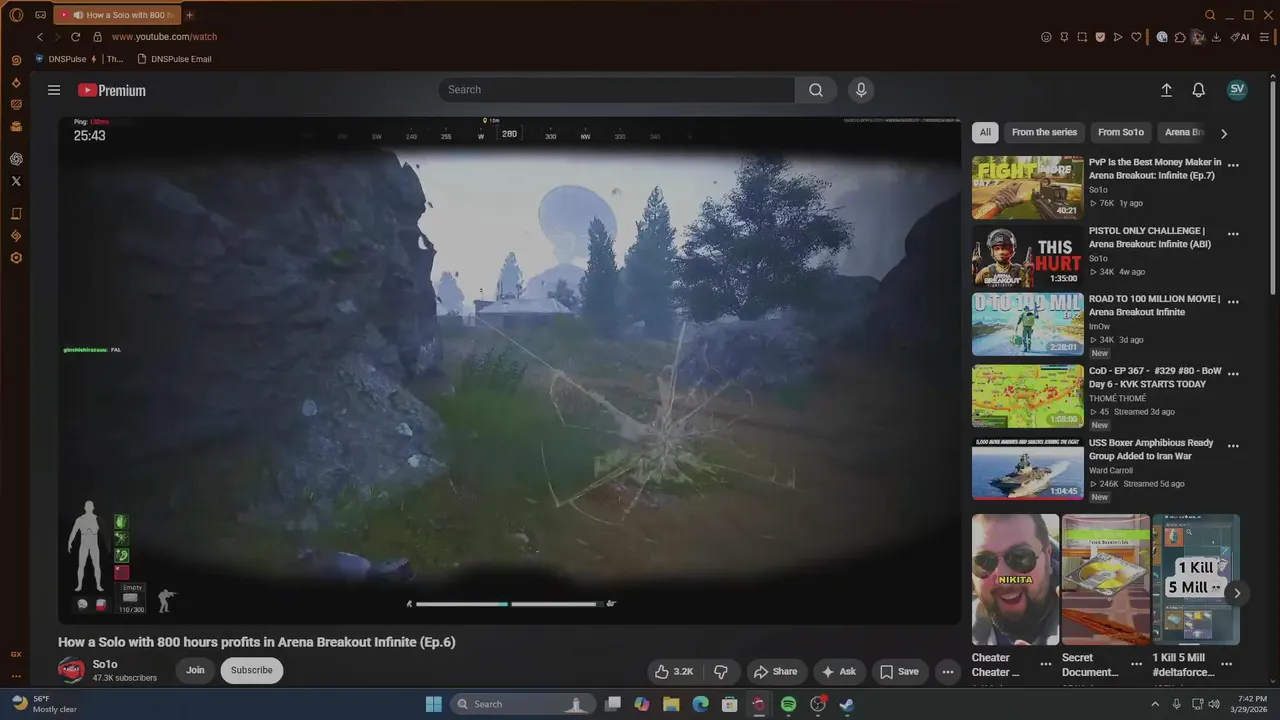The height and width of the screenshot is (720, 1280).
Task: Open the DNSPulse Email bookmark
Action: point(174,59)
